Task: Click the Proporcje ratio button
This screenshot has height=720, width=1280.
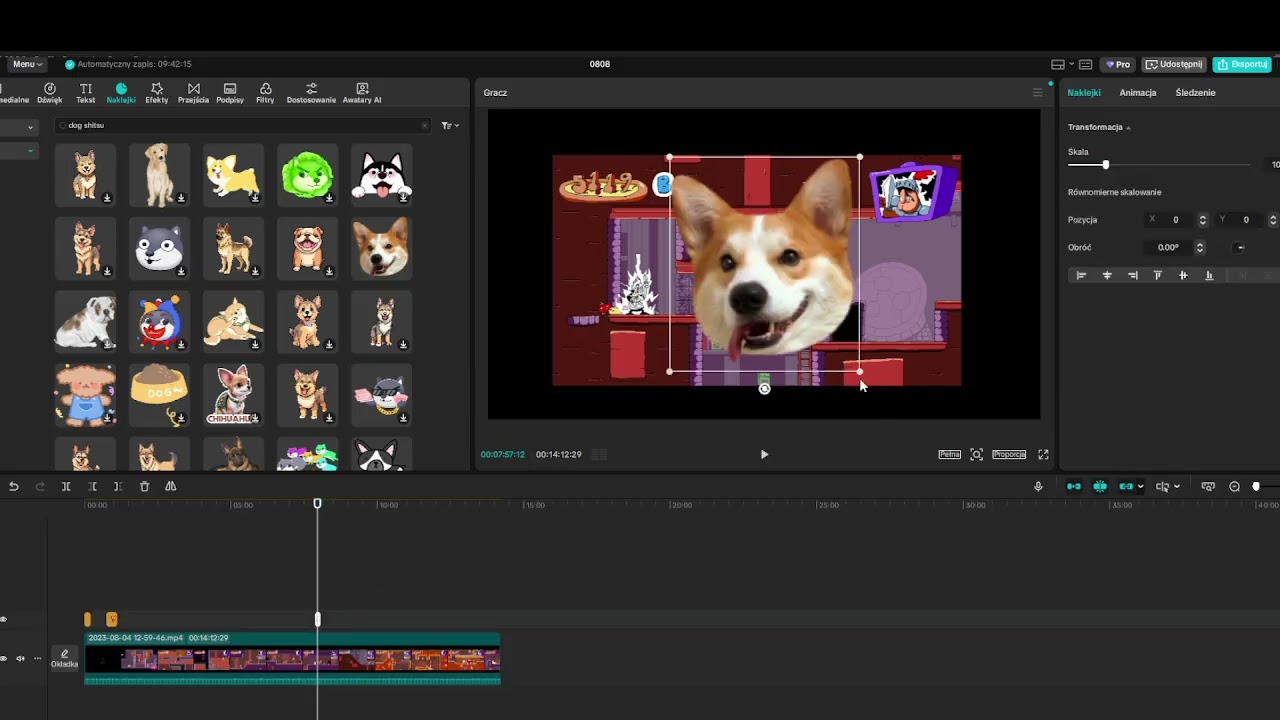Action: pos(1009,454)
